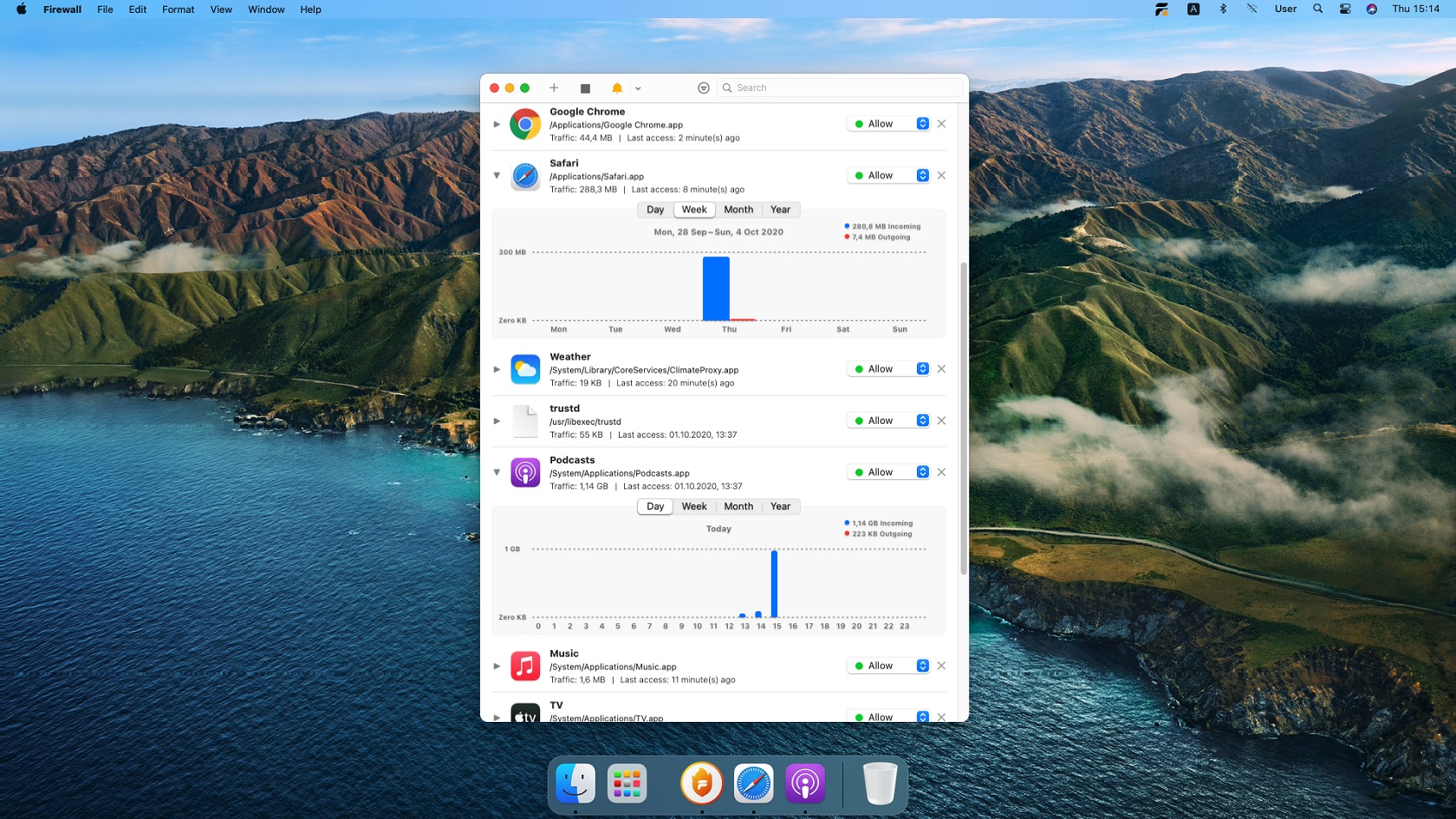1456x819 pixels.
Task: Open Control Center in menu bar
Action: click(1345, 9)
